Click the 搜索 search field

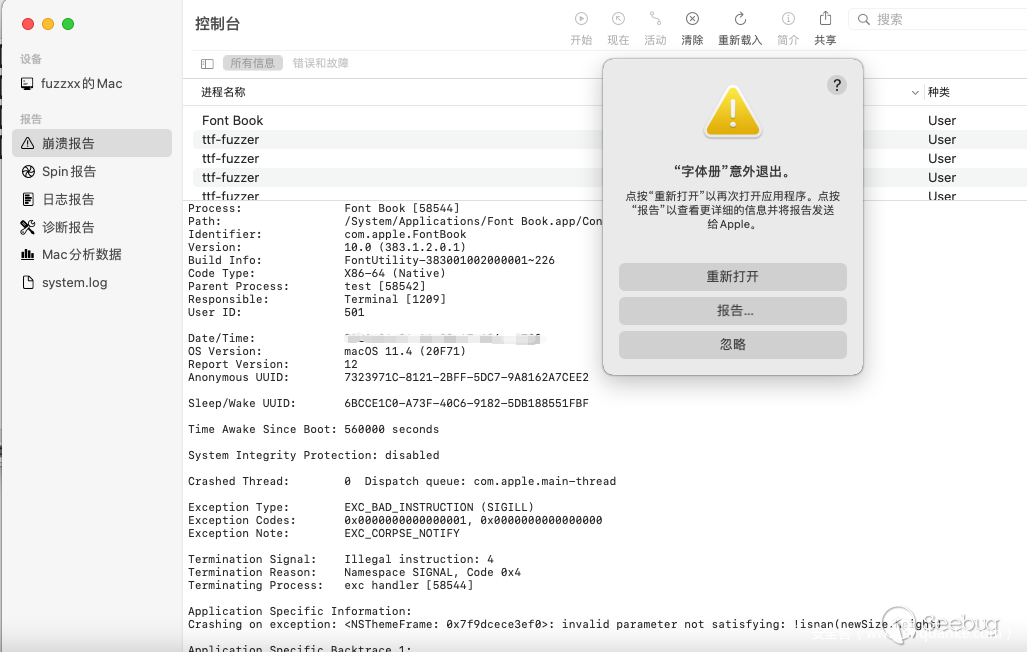[940, 19]
